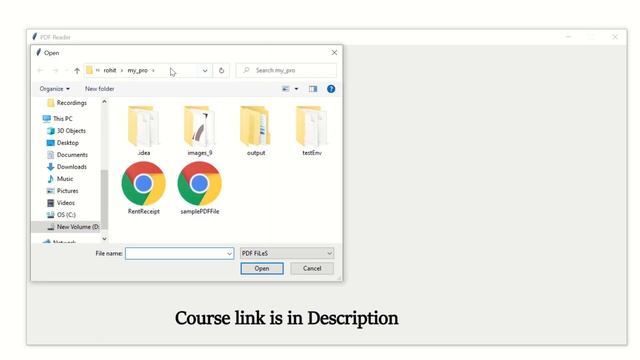Navigate back in the Open dialog
Screen dimensions: 640x360
[x=40, y=71]
